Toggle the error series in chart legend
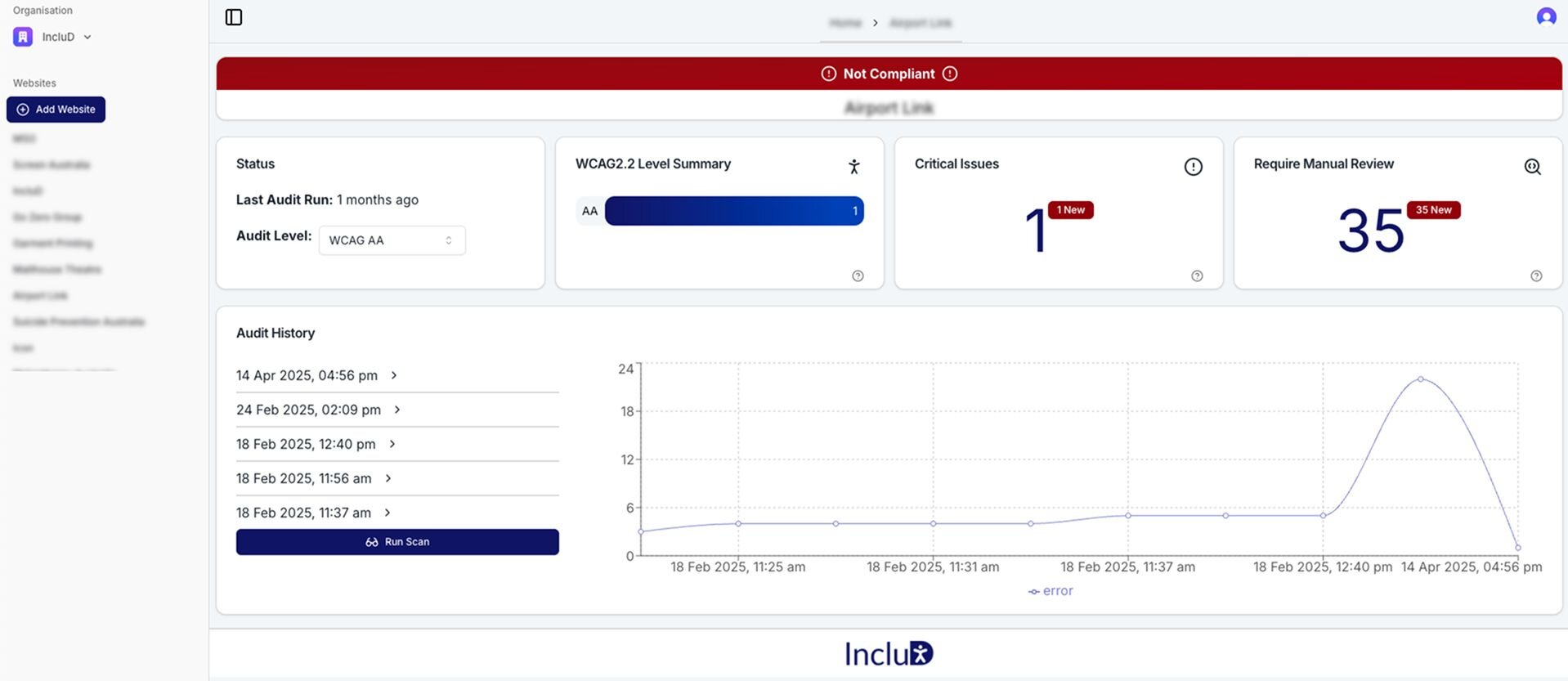This screenshot has height=681, width=1568. pyautogui.click(x=1051, y=591)
